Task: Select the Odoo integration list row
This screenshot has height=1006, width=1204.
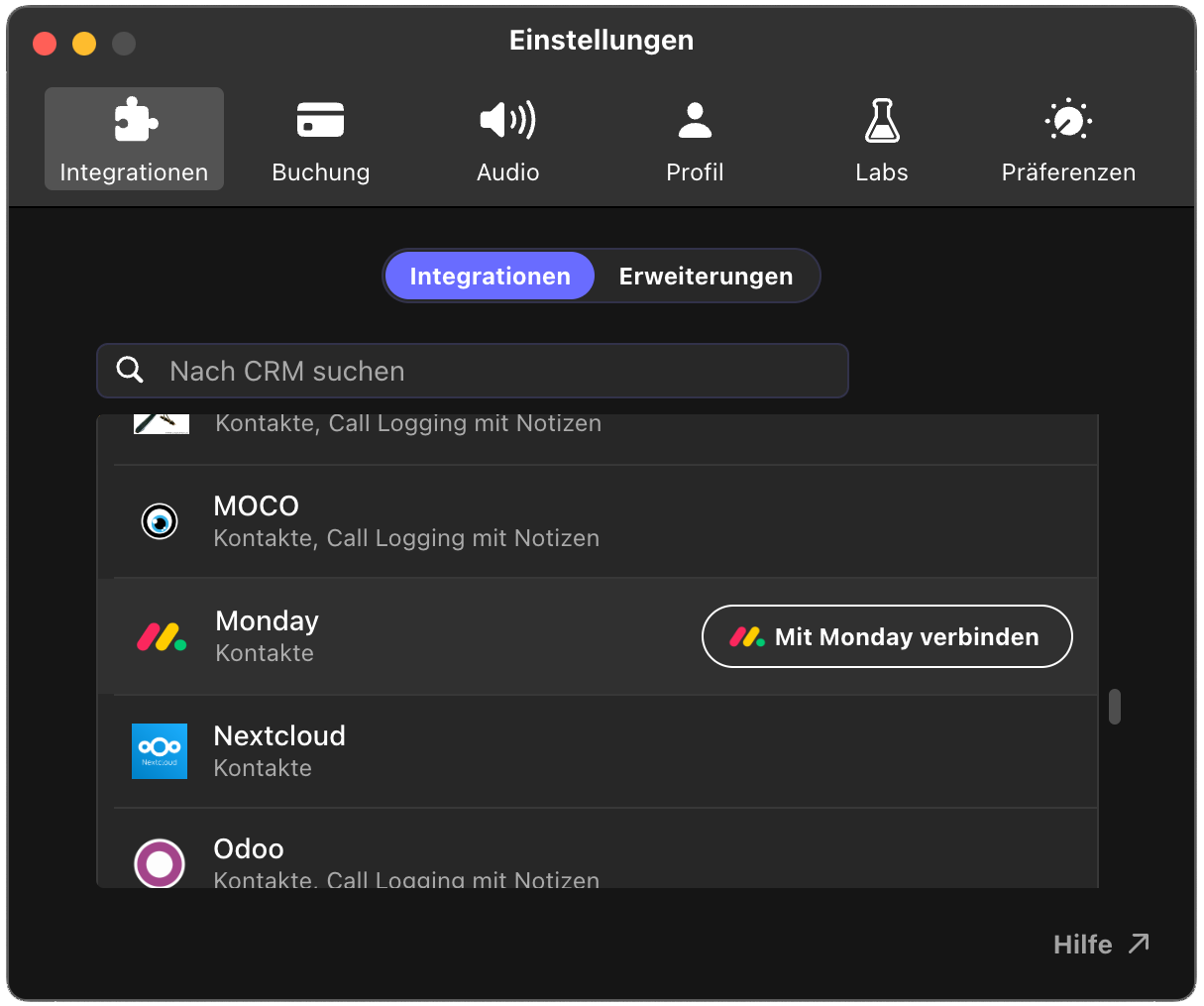Action: [x=598, y=848]
